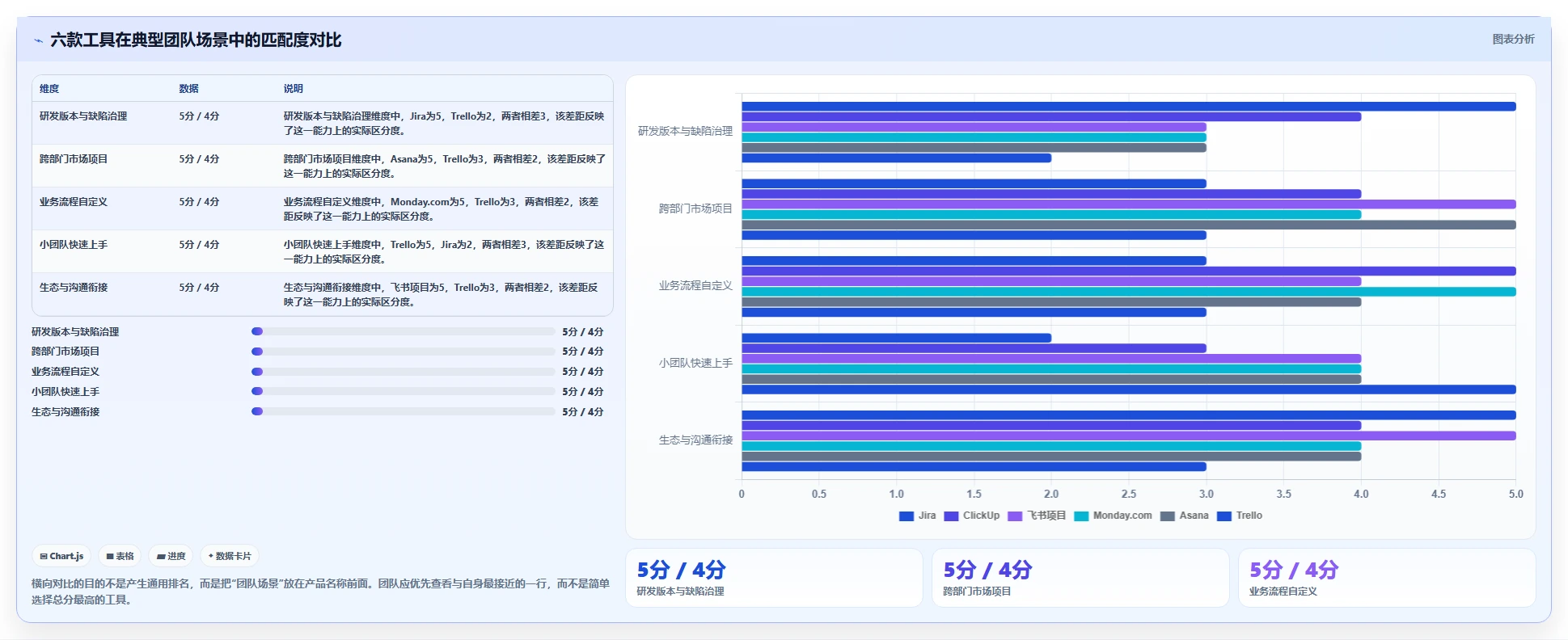
Task: Click the 2.5 tick on the x-axis
Action: point(1128,494)
